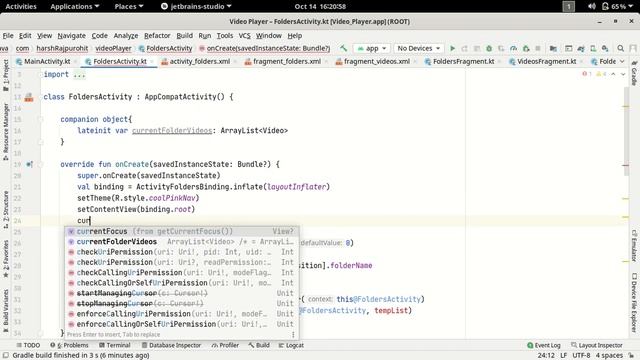This screenshot has height=360, width=640.
Task: Open the VCS menu
Action: [x=244, y=36]
